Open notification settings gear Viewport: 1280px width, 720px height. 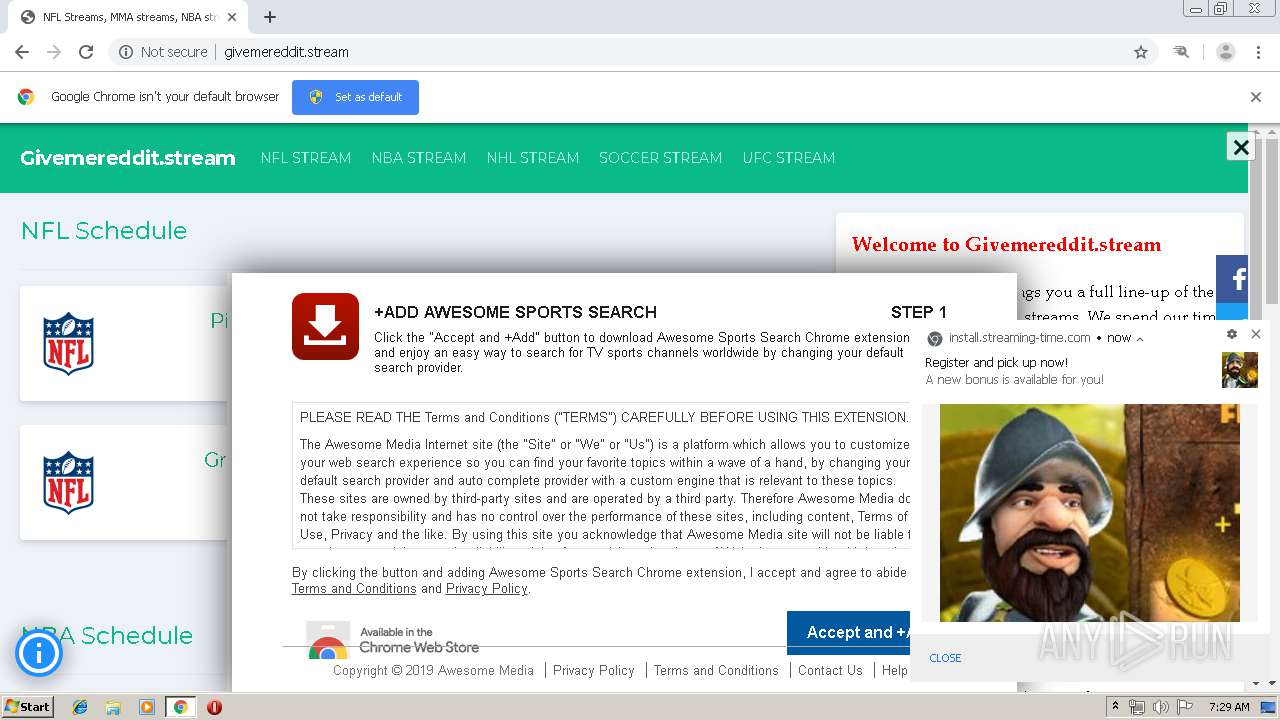(x=1232, y=334)
